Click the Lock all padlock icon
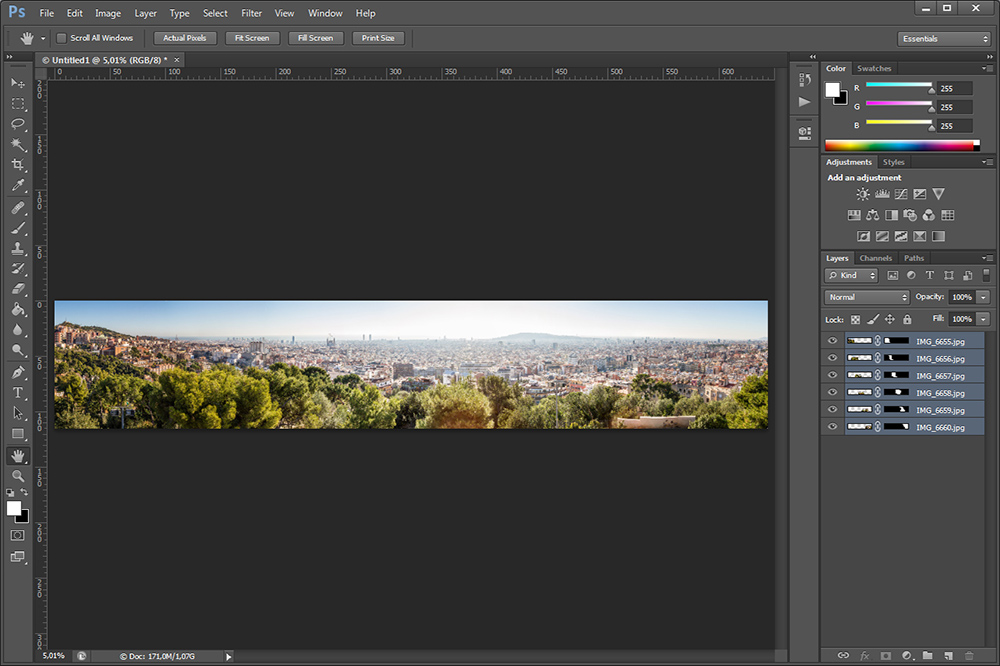 point(907,319)
